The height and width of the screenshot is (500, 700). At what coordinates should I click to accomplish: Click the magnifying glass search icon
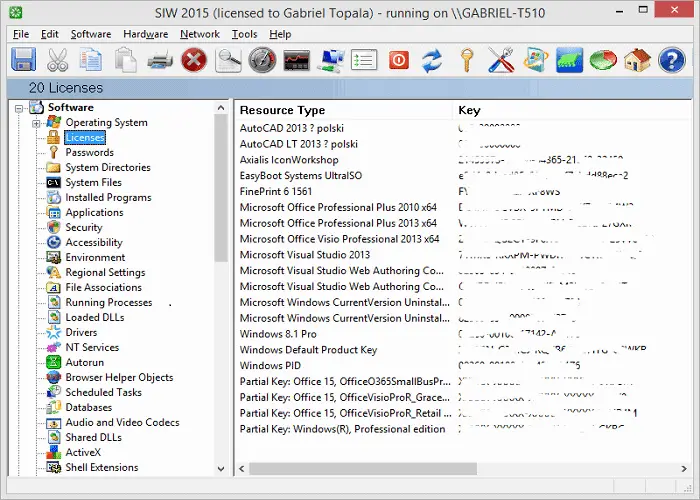click(228, 60)
